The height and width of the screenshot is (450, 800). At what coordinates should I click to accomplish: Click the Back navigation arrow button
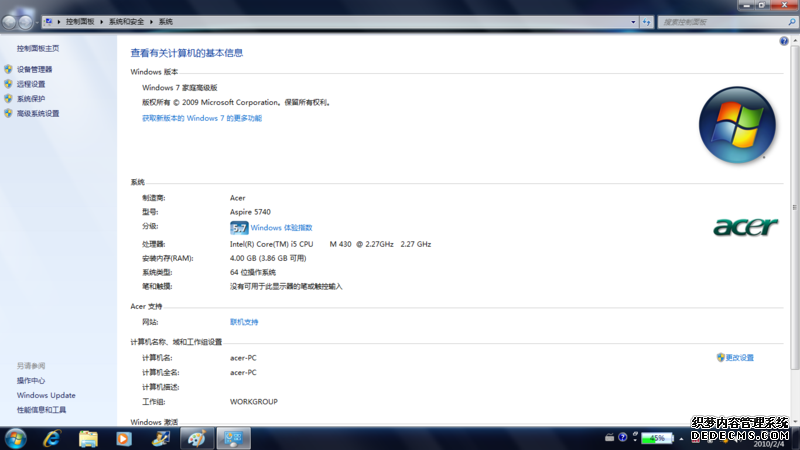point(10,22)
